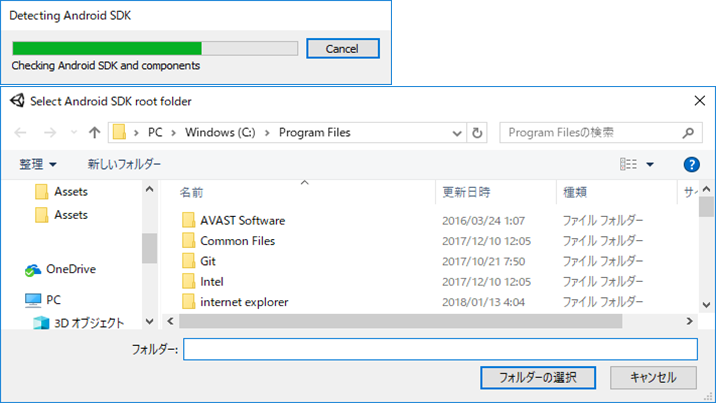The width and height of the screenshot is (716, 403).
Task: Click the folder icon in address bar
Action: 119,132
